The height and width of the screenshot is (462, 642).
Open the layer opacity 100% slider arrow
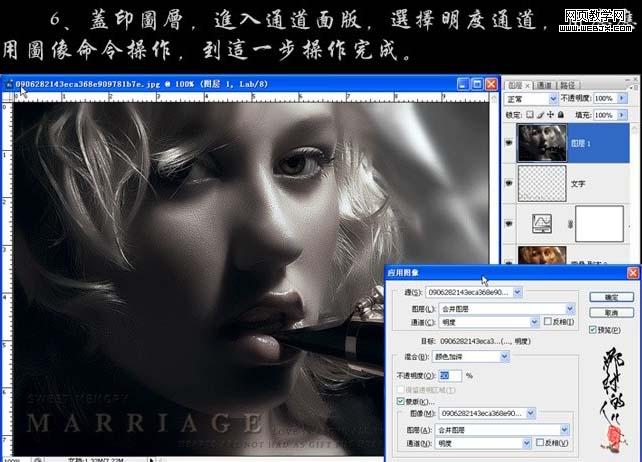pyautogui.click(x=622, y=98)
